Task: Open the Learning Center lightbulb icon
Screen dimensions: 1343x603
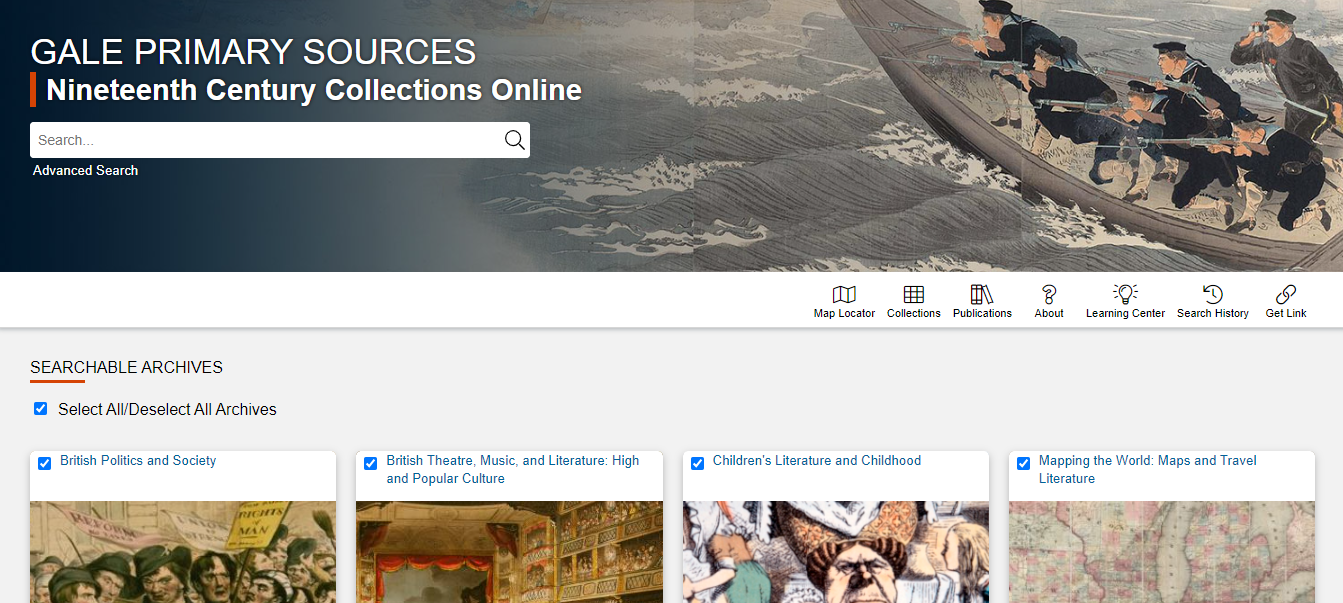Action: pos(1125,294)
